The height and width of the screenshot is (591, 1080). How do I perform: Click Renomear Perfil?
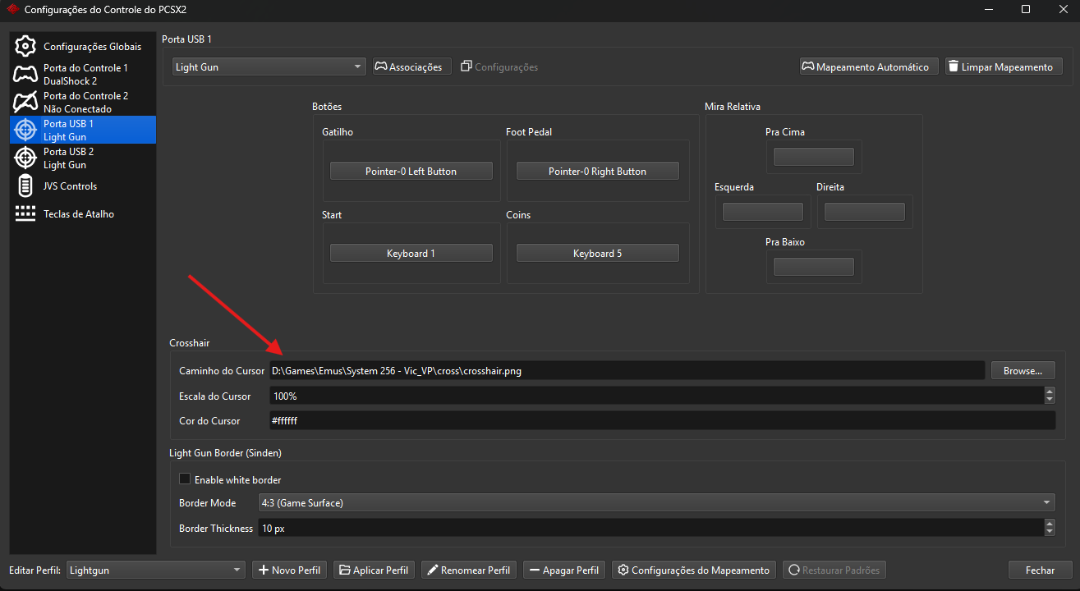[x=468, y=570]
